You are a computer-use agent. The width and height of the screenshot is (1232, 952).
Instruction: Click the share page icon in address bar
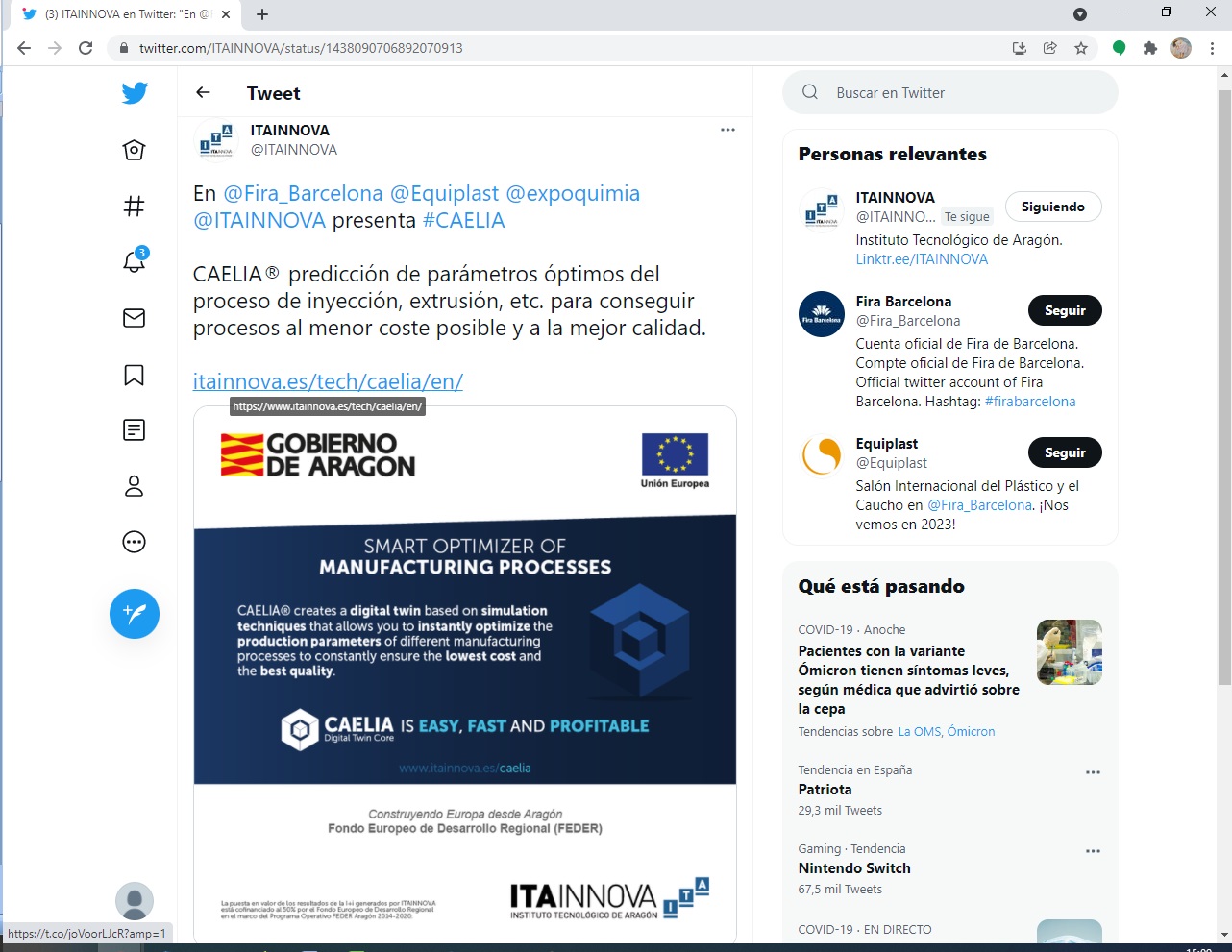1050,48
